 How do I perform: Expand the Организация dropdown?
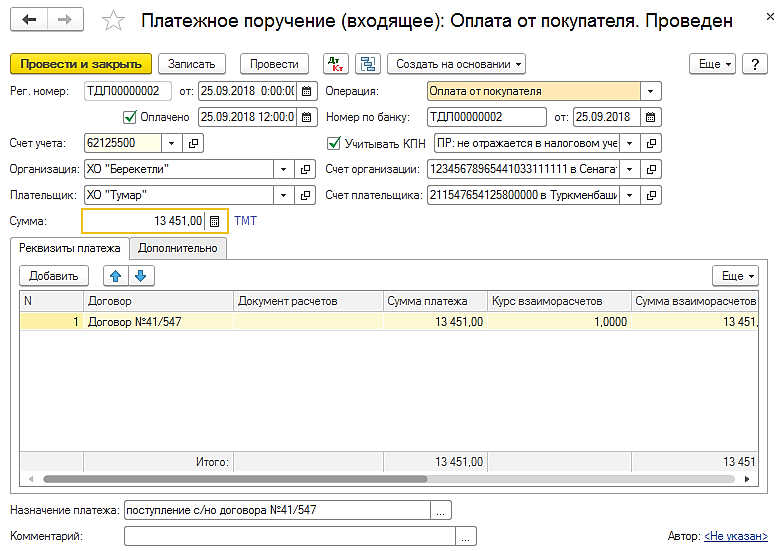283,169
